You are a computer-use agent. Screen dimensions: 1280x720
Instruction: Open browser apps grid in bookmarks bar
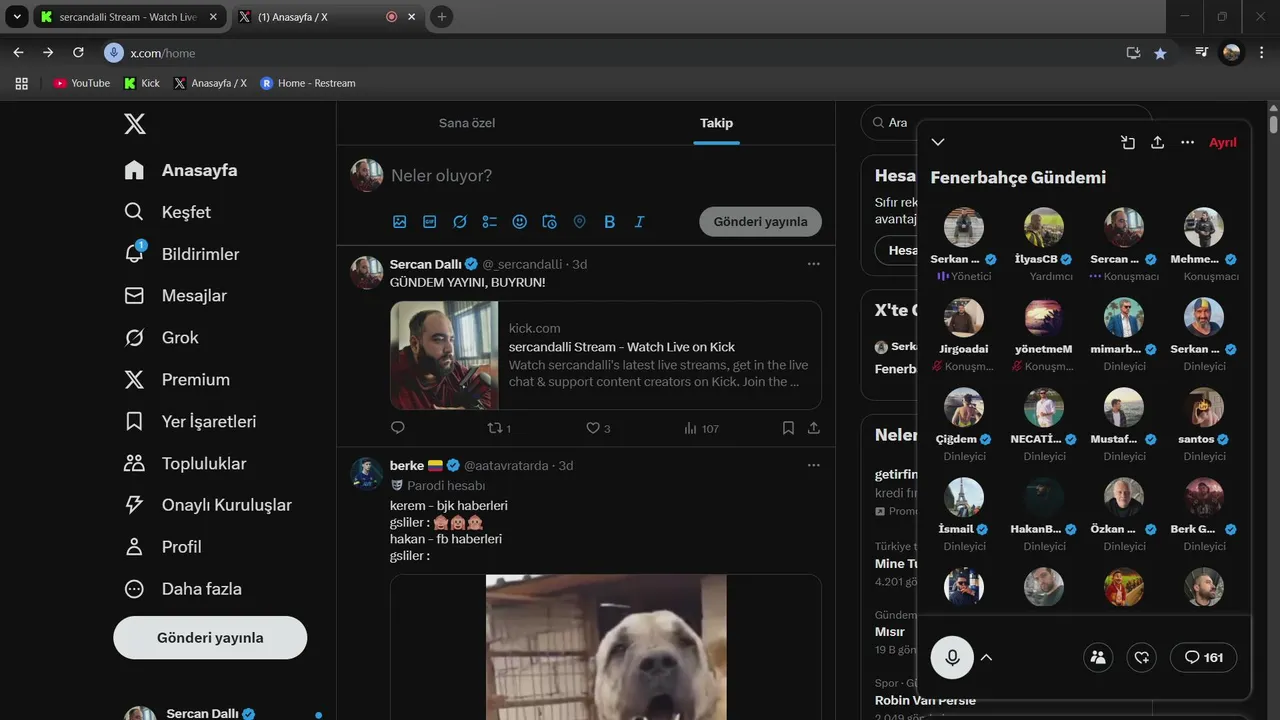(x=22, y=83)
